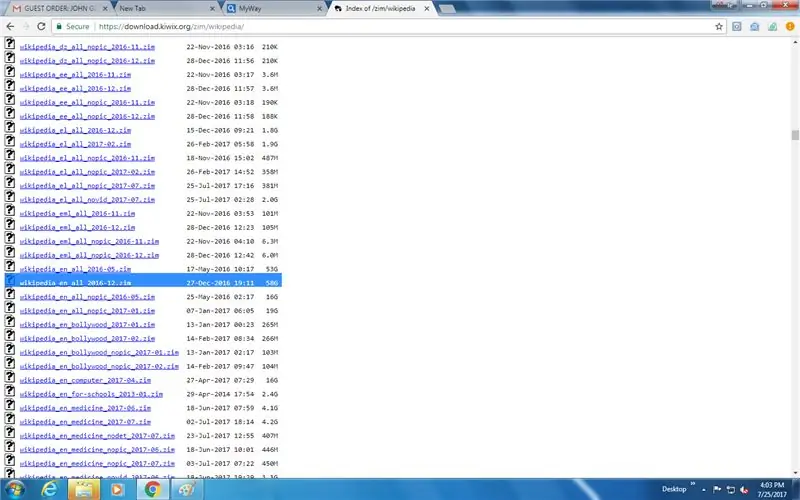Viewport: 800px width, 500px height.
Task: Click file icon beside wikipedia_dz_all_nopic_2016-11.zim
Action: pyautogui.click(x=10, y=43)
